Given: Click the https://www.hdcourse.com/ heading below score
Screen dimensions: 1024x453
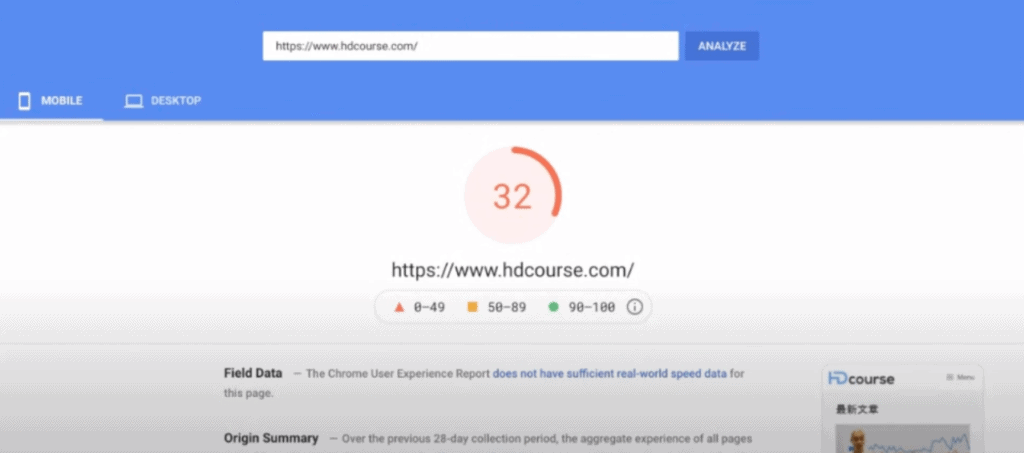Looking at the screenshot, I should tap(513, 270).
